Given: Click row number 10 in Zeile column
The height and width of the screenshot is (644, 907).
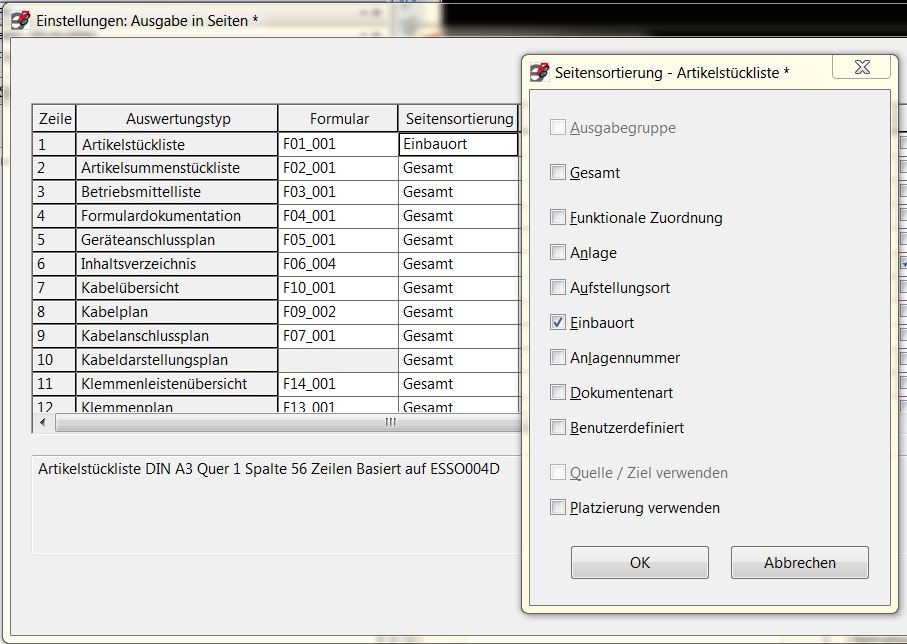Looking at the screenshot, I should 54,360.
